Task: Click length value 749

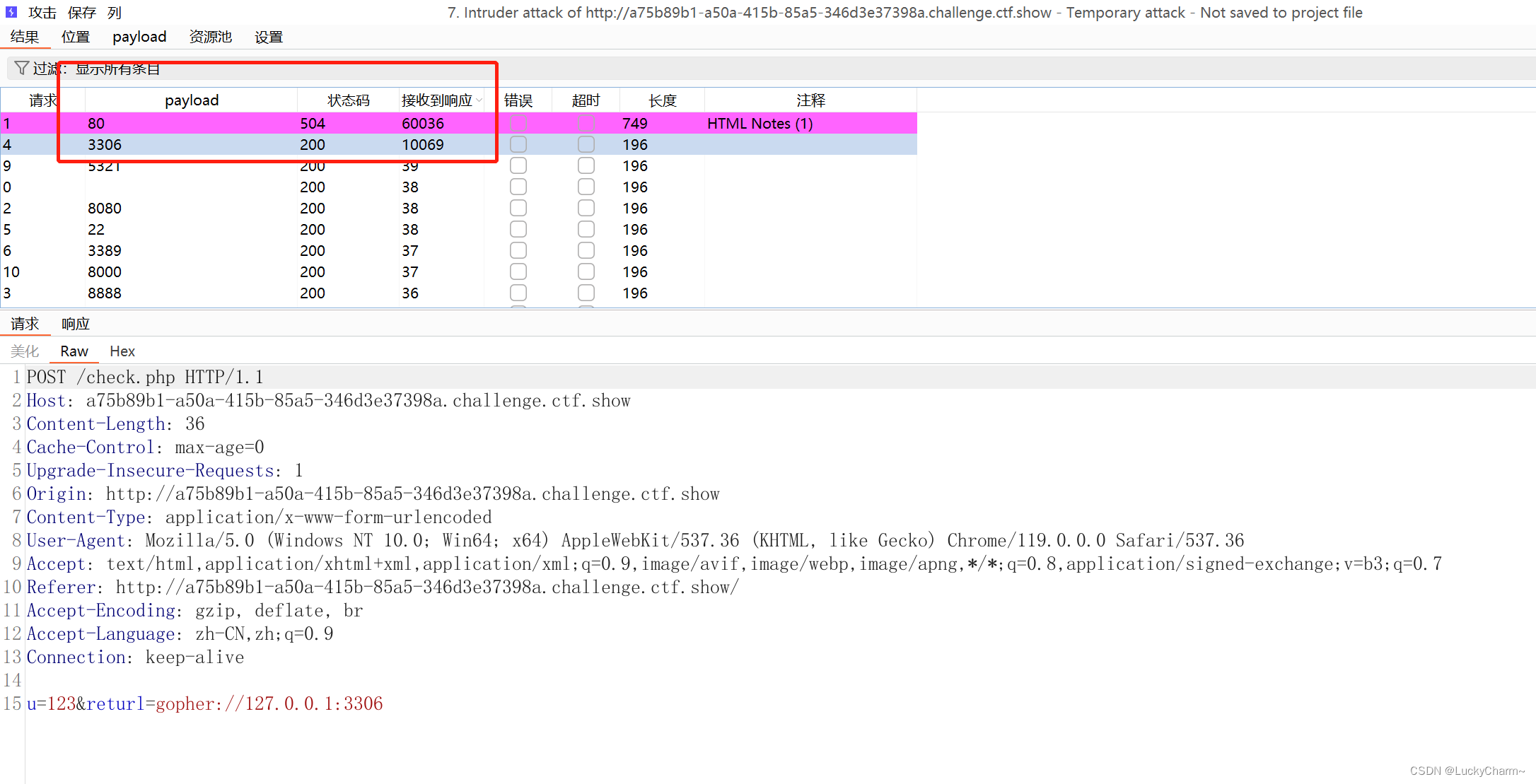Action: point(635,123)
